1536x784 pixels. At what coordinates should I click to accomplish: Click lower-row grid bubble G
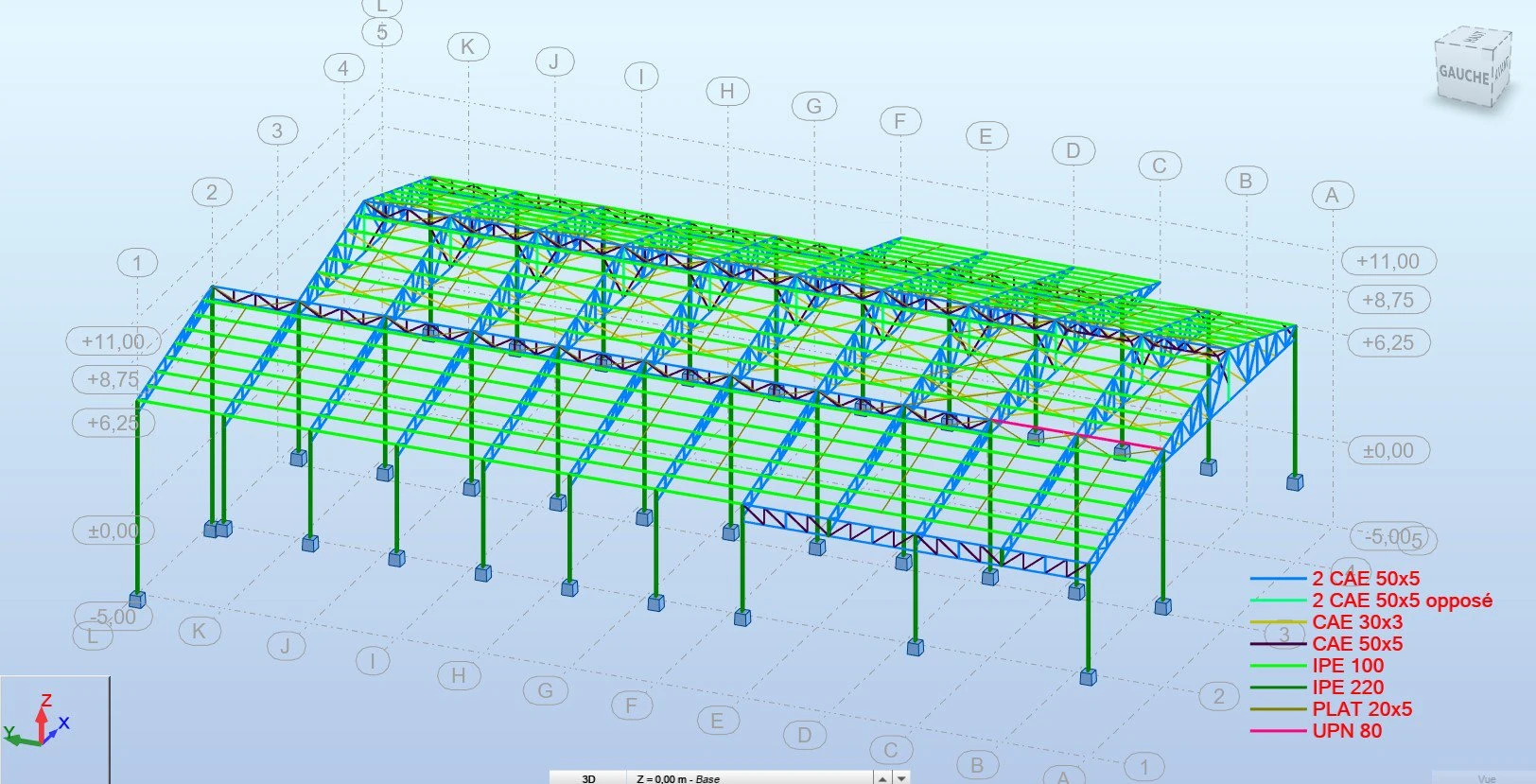tap(545, 690)
